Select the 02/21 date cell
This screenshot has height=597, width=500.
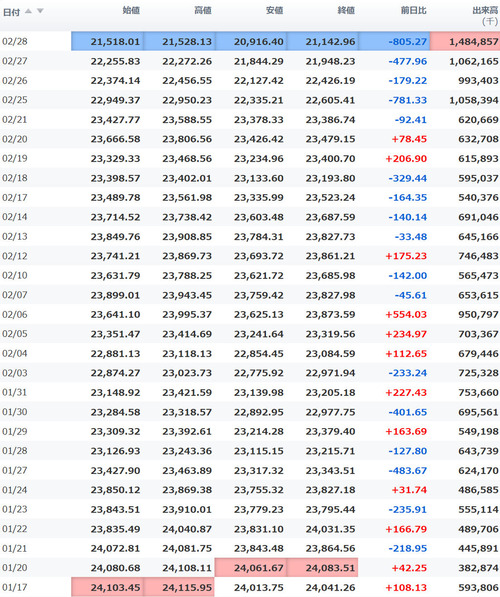click(15, 120)
